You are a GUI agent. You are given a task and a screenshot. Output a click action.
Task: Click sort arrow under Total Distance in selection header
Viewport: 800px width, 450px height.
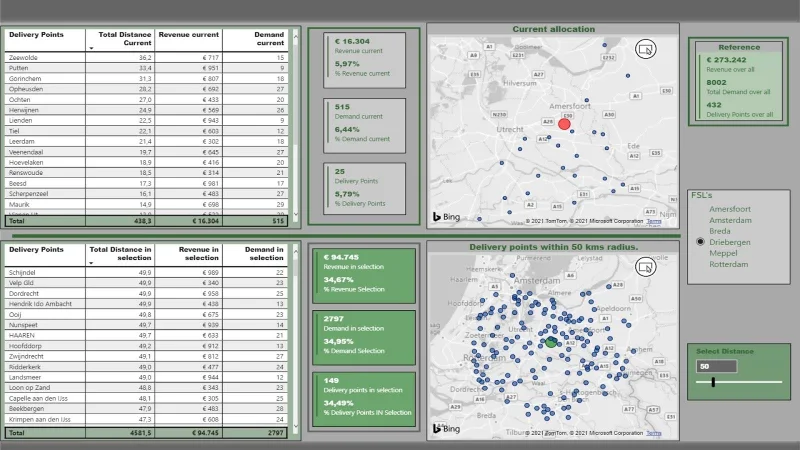click(91, 263)
